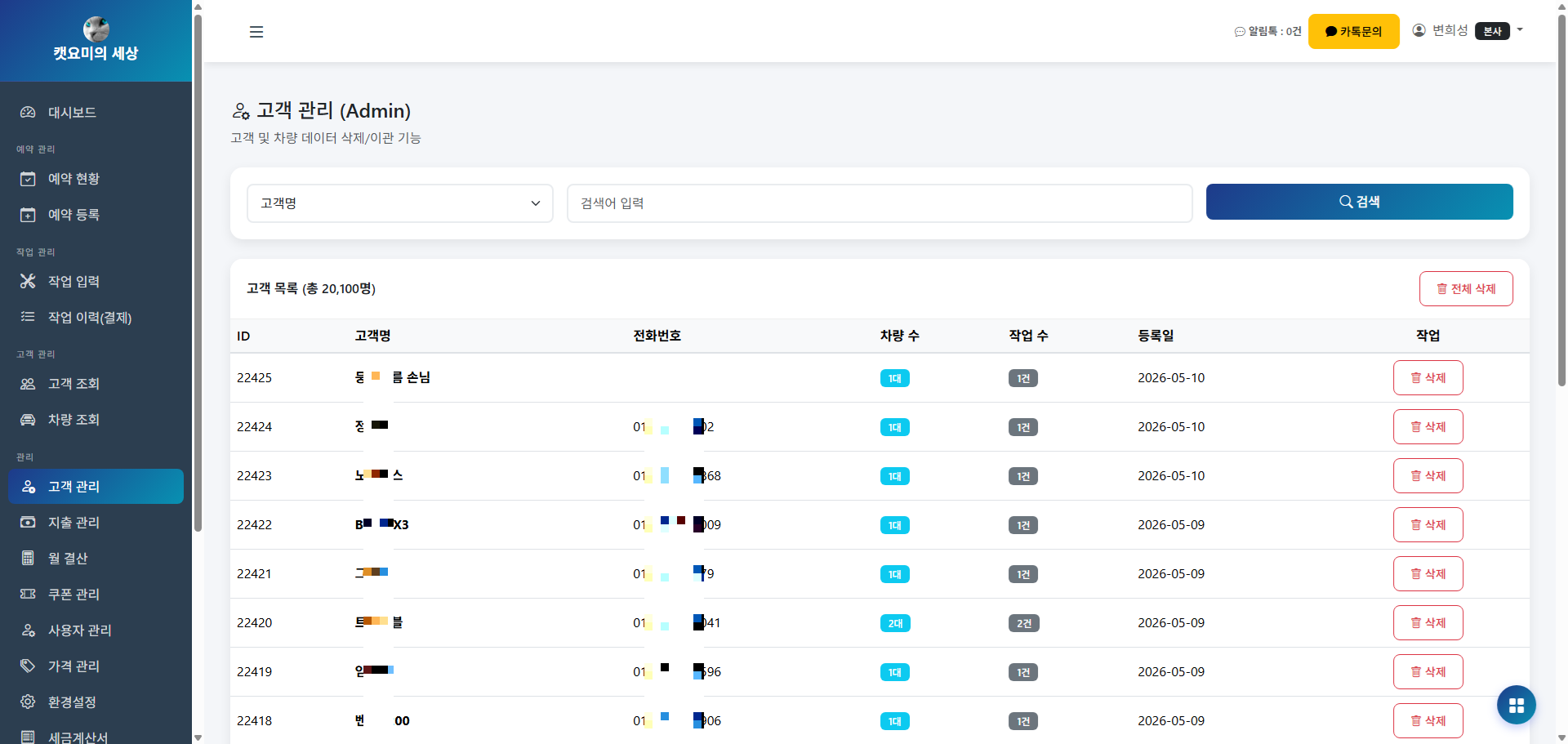1568x744 pixels.
Task: Click the 세금계산서 sidebar icon
Action: pyautogui.click(x=28, y=737)
